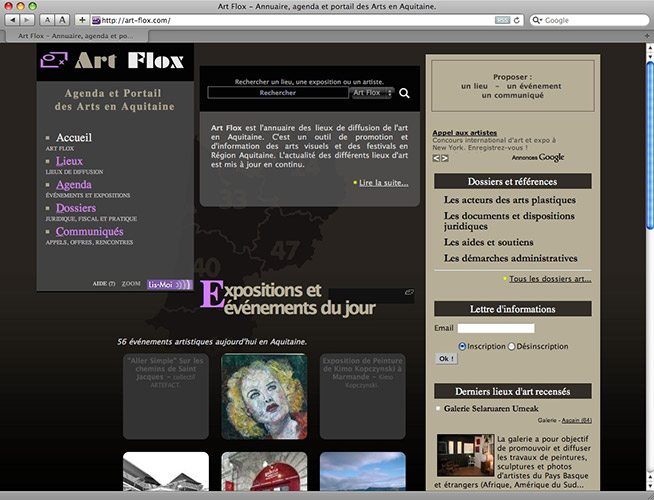Viewport: 654px width, 500px height.
Task: Click the Ascain (64) location link
Action: click(576, 420)
